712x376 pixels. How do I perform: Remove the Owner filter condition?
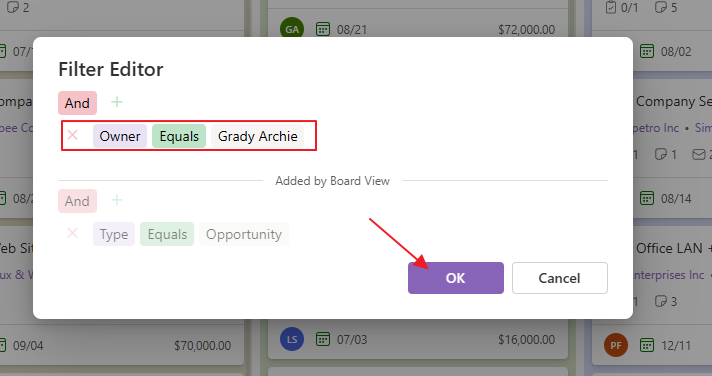[72, 135]
